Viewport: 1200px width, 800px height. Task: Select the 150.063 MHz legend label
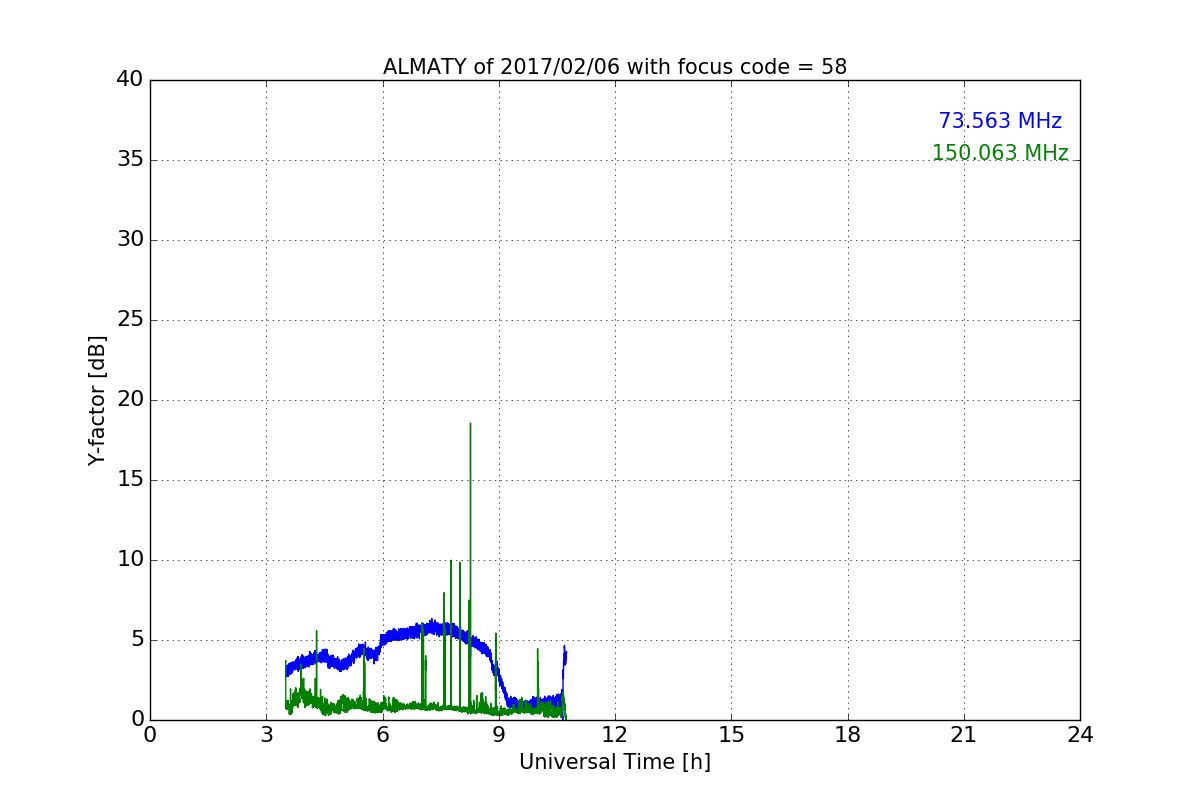click(x=1000, y=153)
